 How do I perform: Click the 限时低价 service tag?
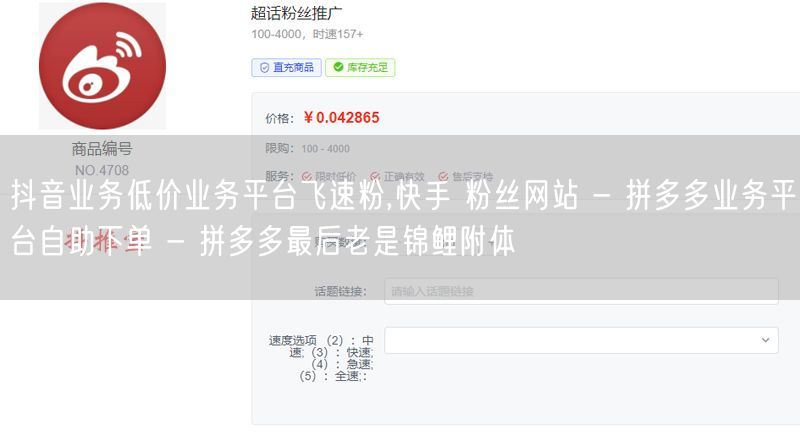[329, 176]
